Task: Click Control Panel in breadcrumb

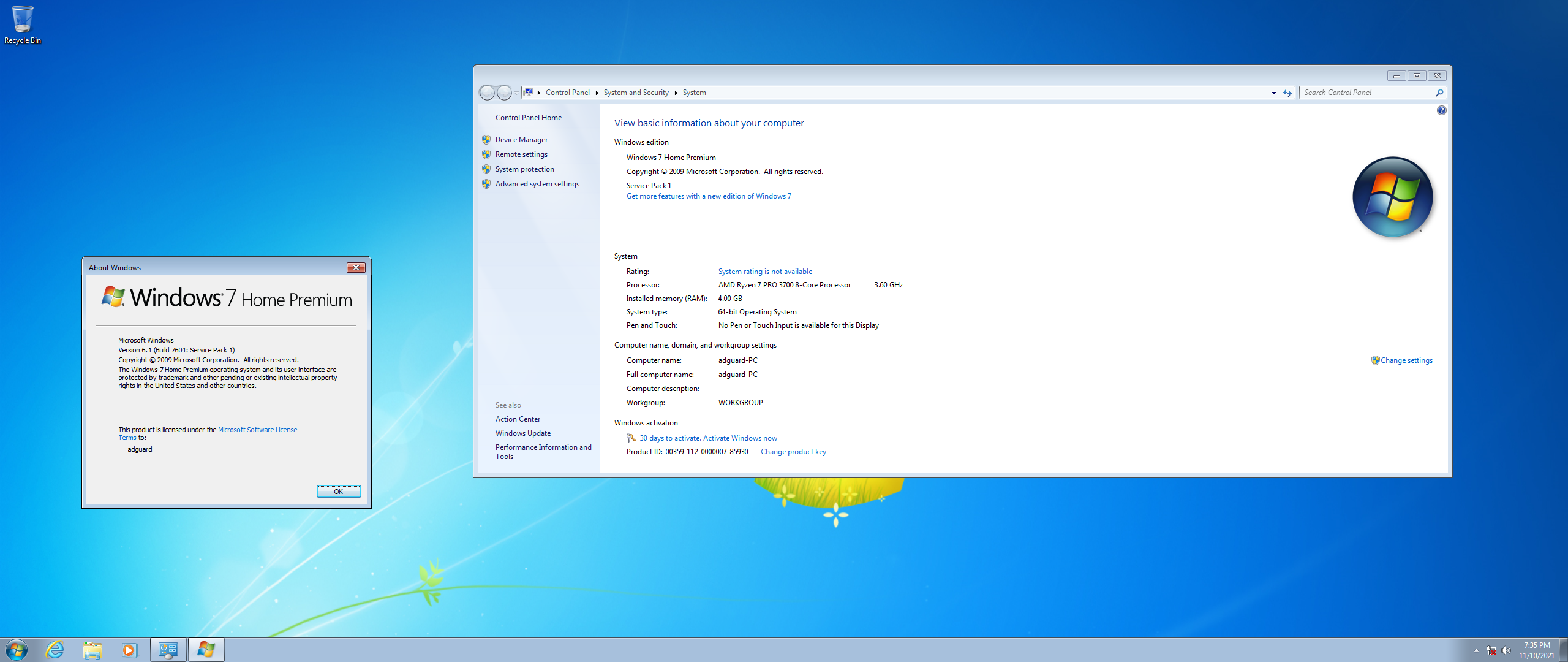Action: click(567, 93)
